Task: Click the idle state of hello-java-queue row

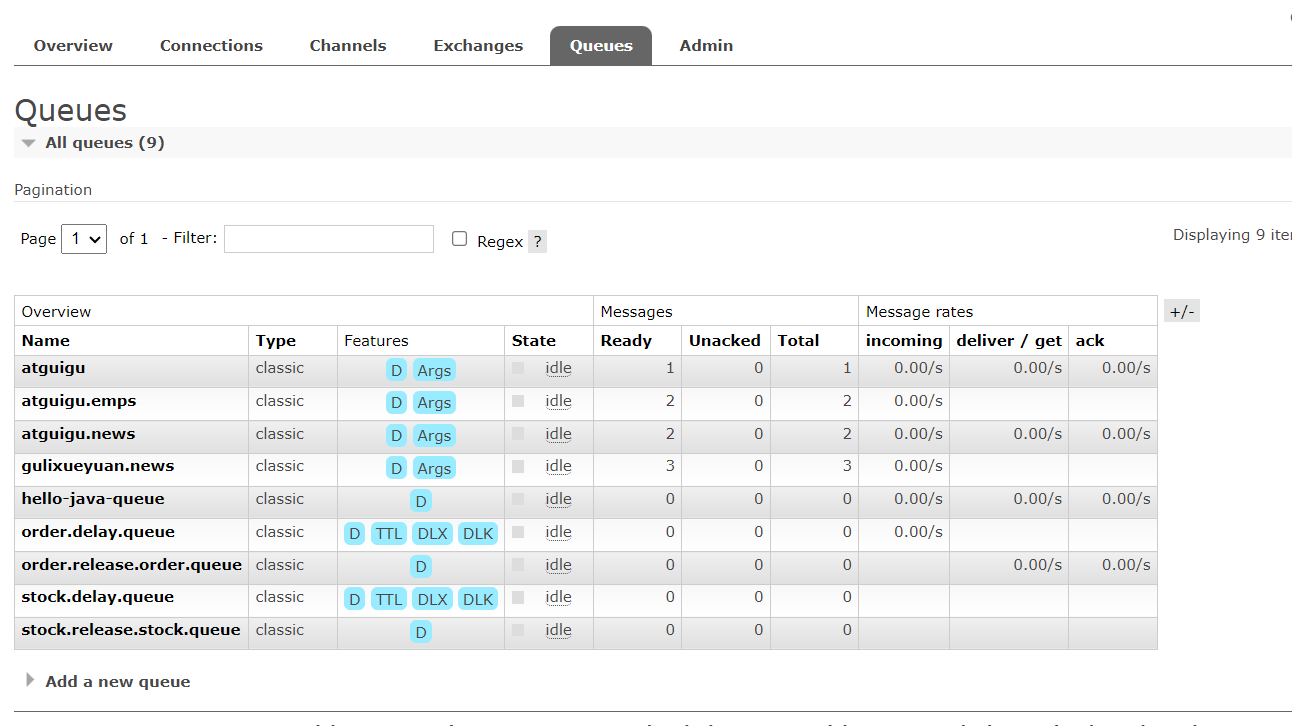Action: (558, 499)
